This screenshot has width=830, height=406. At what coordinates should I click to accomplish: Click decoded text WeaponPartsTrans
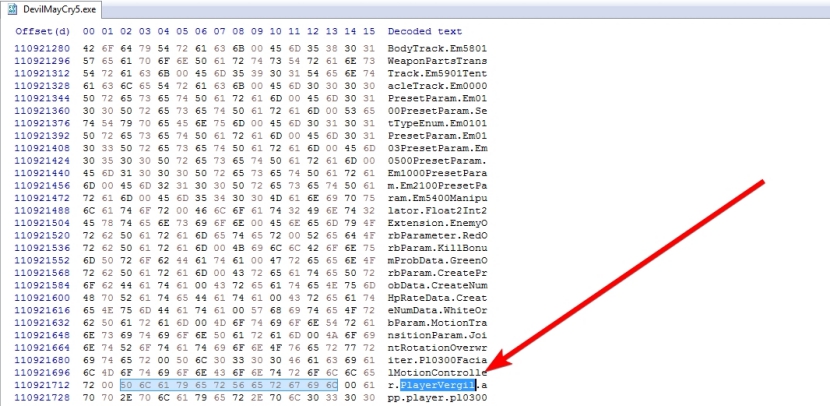coord(437,62)
